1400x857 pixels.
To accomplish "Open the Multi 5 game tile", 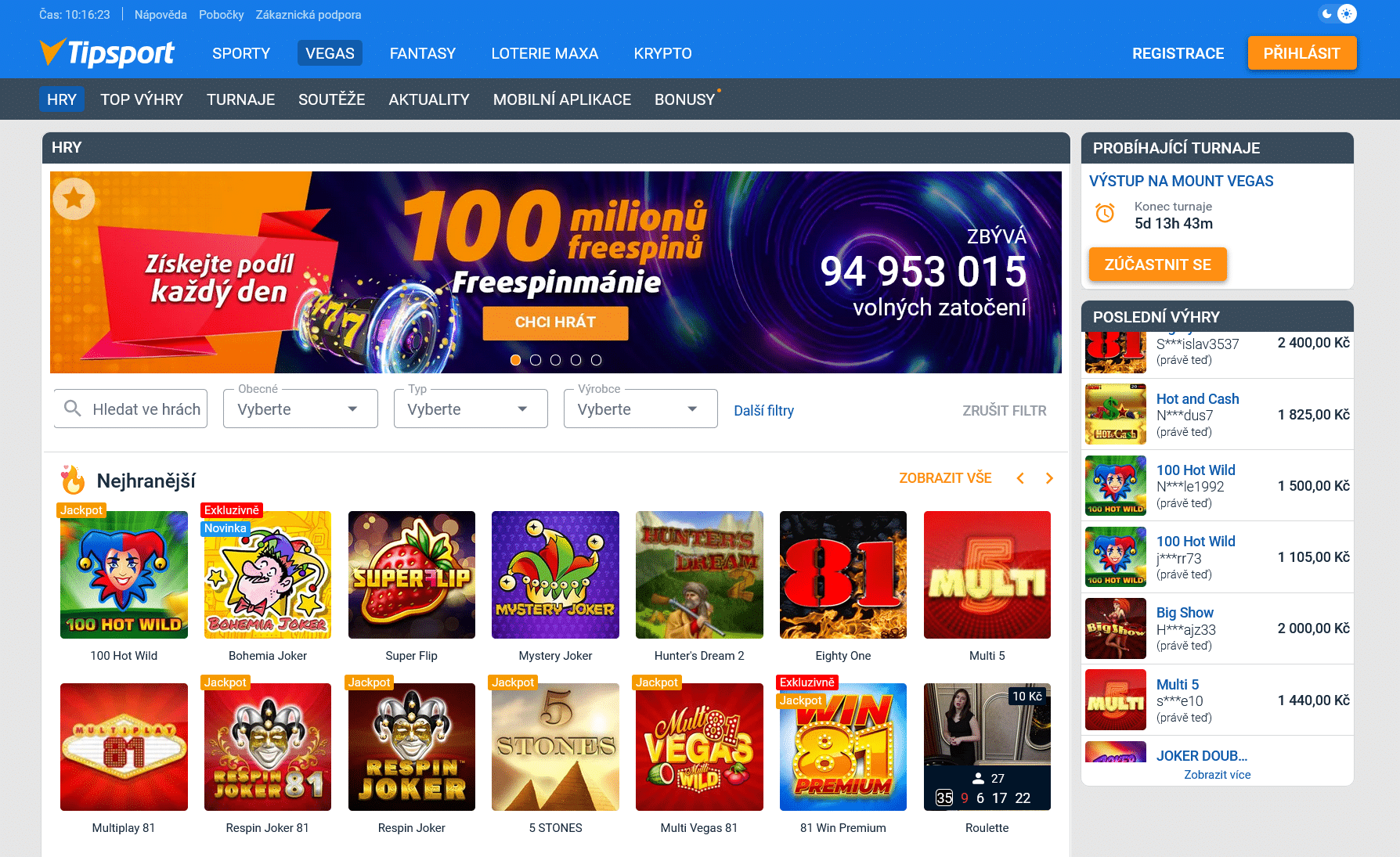I will click(x=987, y=574).
